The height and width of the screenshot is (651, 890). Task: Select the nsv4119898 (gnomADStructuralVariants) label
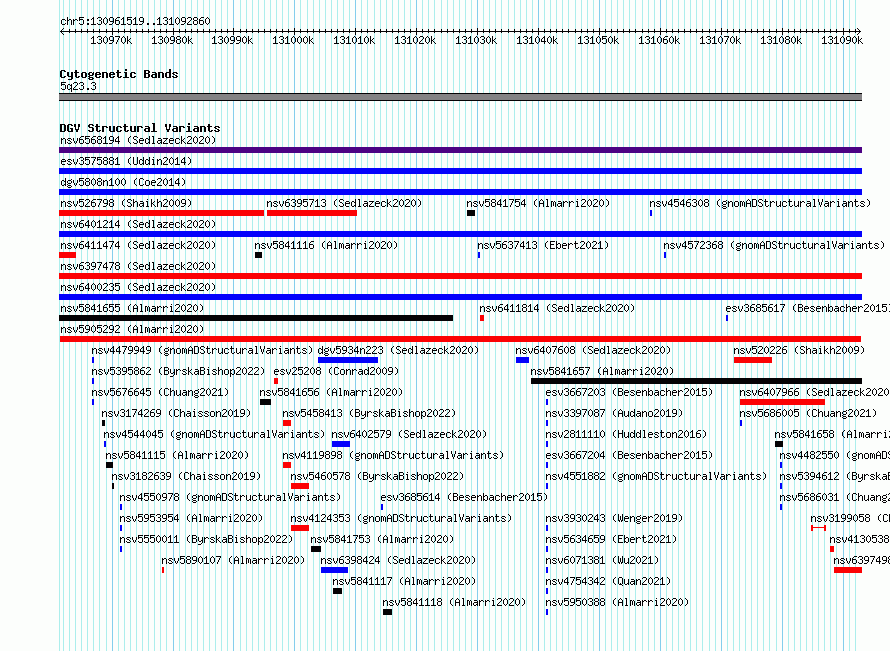tap(393, 455)
